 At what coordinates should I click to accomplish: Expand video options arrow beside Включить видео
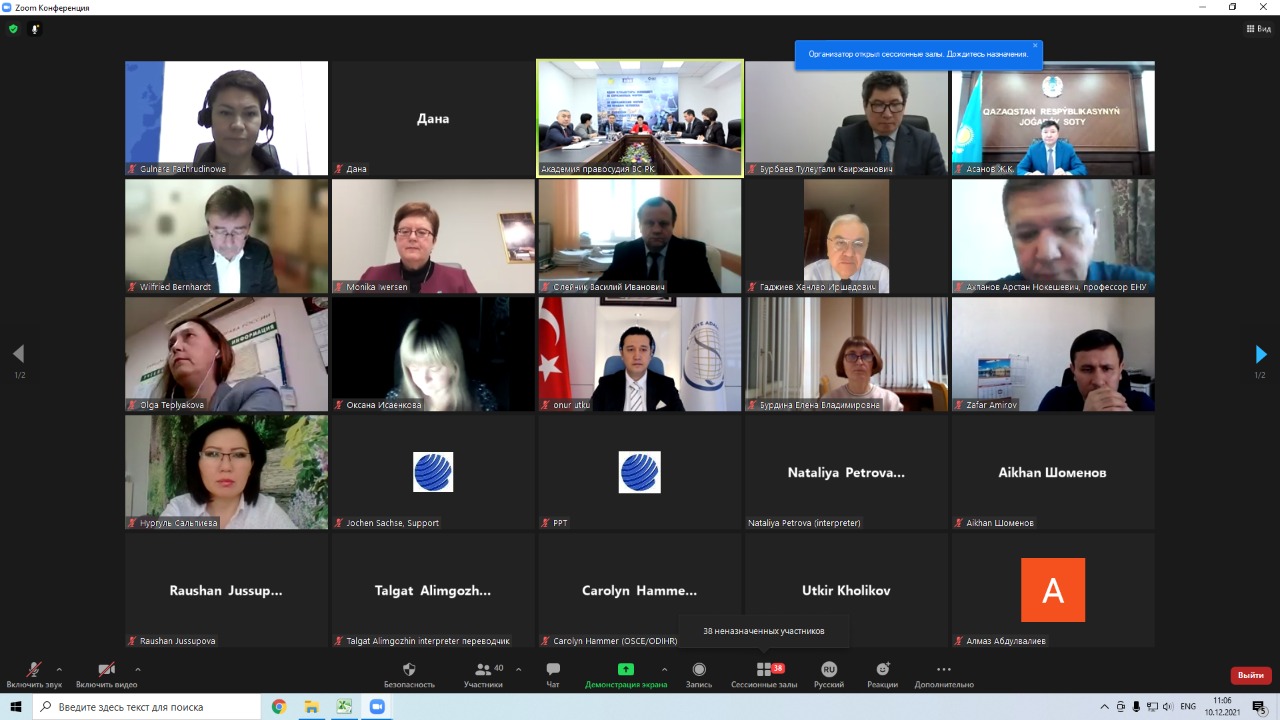coord(137,669)
